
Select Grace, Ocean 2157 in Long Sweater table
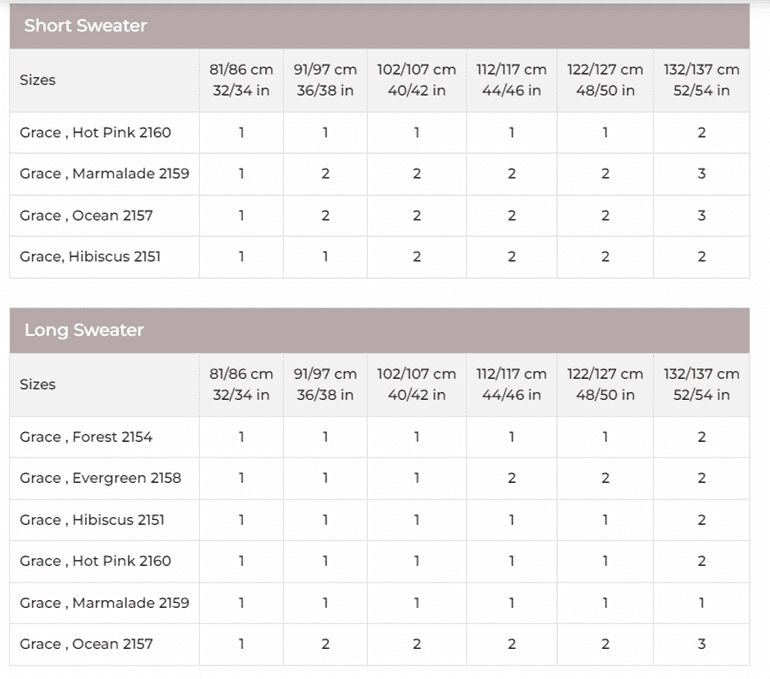(86, 644)
